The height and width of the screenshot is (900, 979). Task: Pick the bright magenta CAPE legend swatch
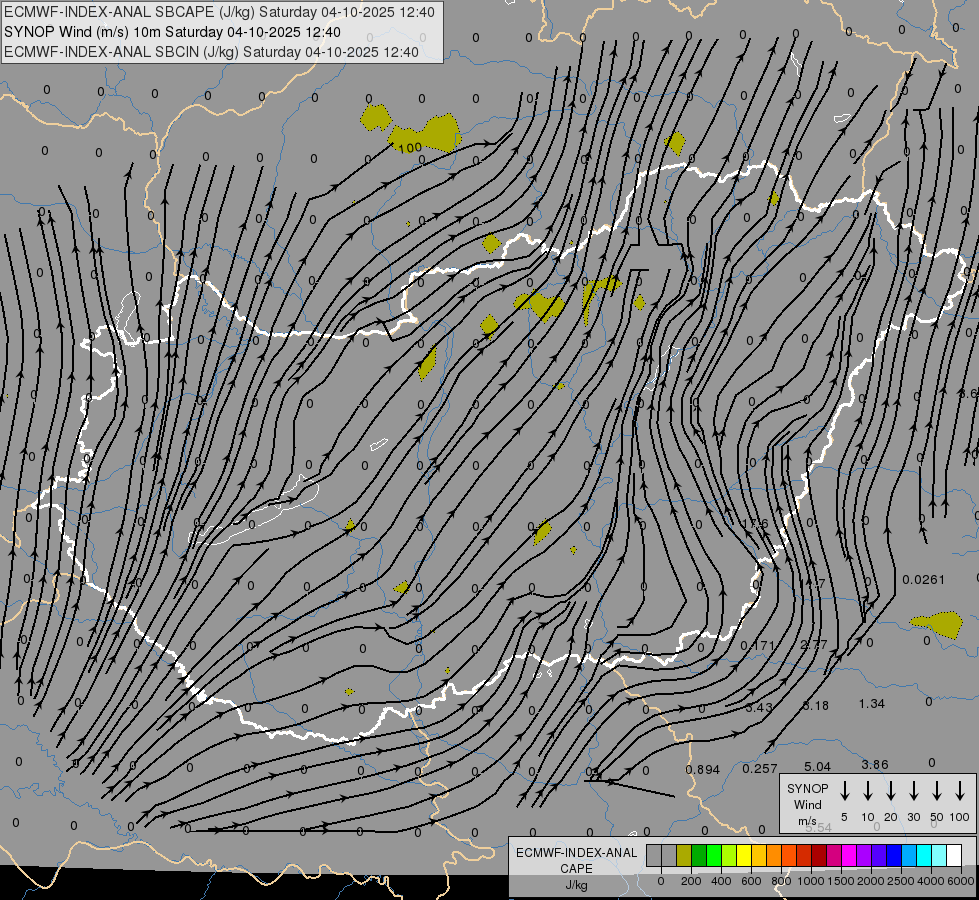pos(849,855)
